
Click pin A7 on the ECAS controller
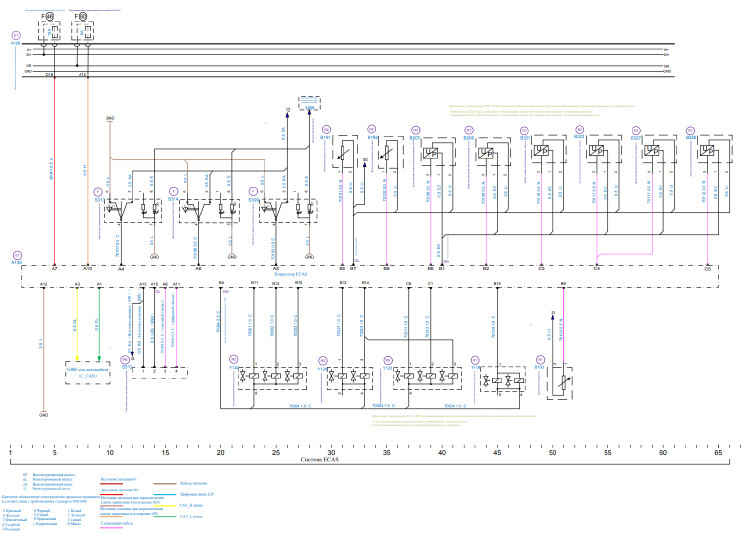click(54, 269)
